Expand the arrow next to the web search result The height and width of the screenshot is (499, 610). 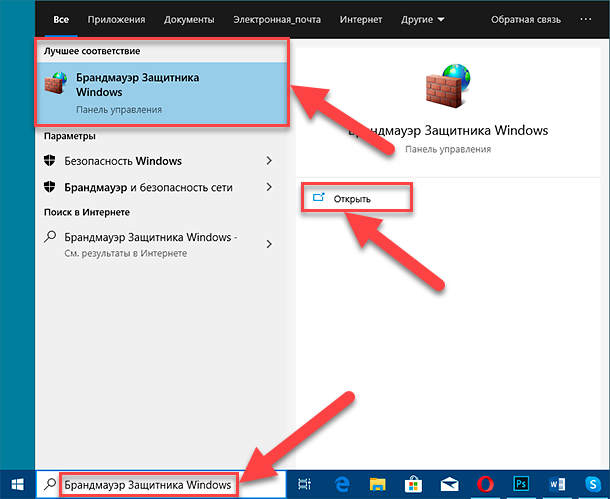click(x=269, y=244)
